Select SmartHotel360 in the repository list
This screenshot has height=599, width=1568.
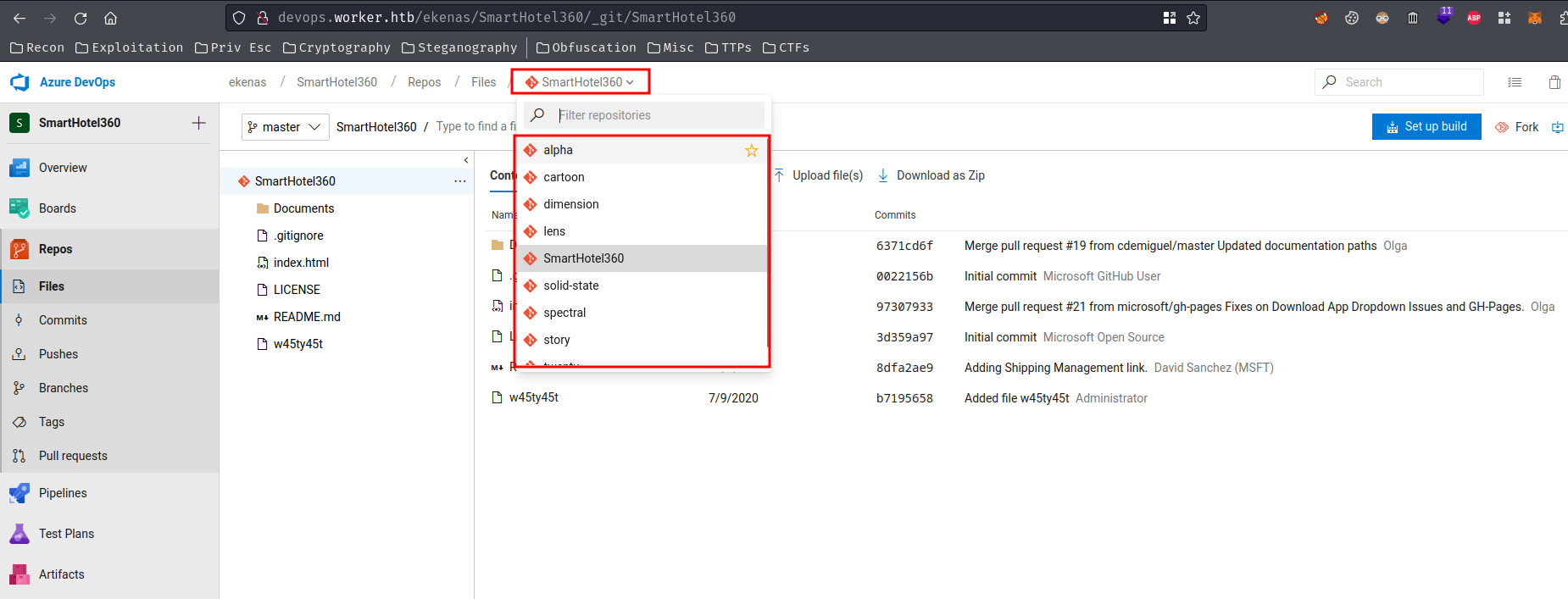pos(642,258)
